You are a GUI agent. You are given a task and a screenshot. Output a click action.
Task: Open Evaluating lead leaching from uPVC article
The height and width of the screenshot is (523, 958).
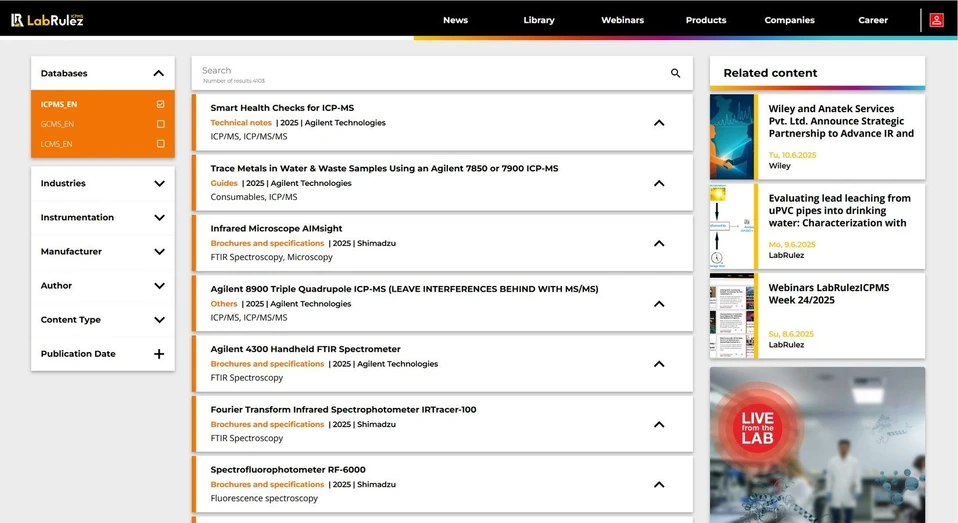click(x=839, y=211)
